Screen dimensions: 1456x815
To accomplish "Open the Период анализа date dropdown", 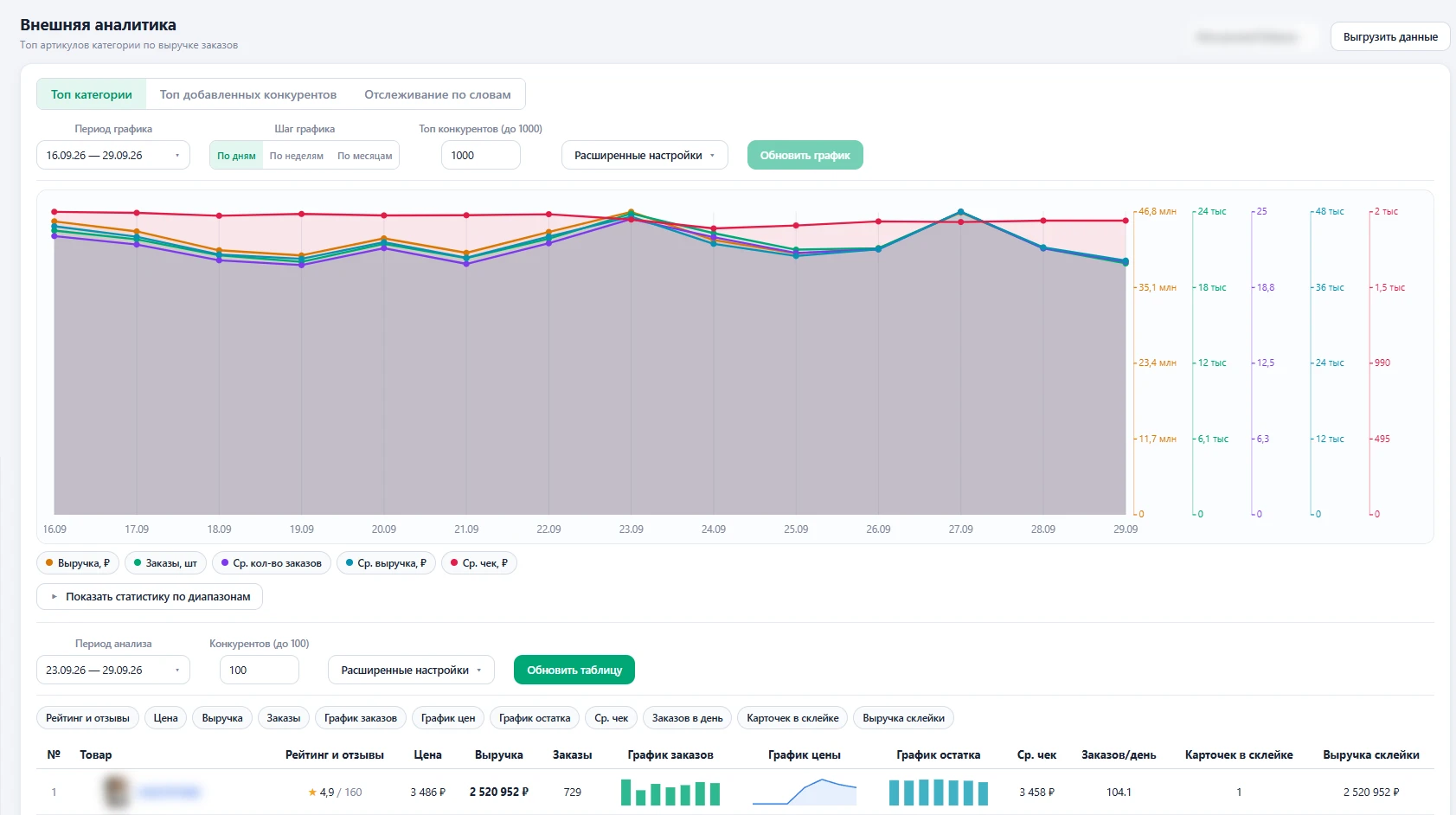I will coord(113,671).
